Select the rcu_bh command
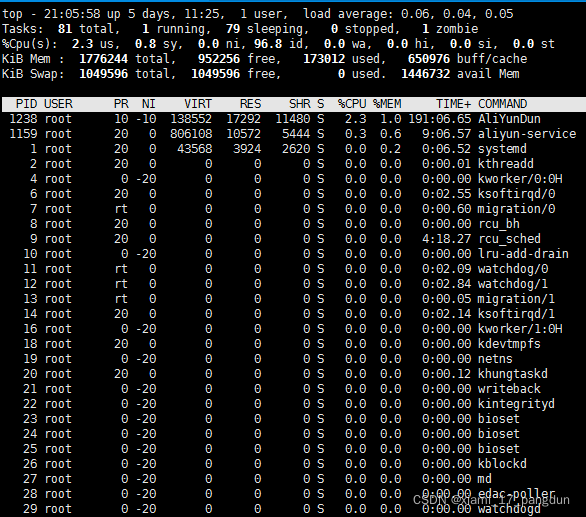This screenshot has width=586, height=517. [499, 224]
